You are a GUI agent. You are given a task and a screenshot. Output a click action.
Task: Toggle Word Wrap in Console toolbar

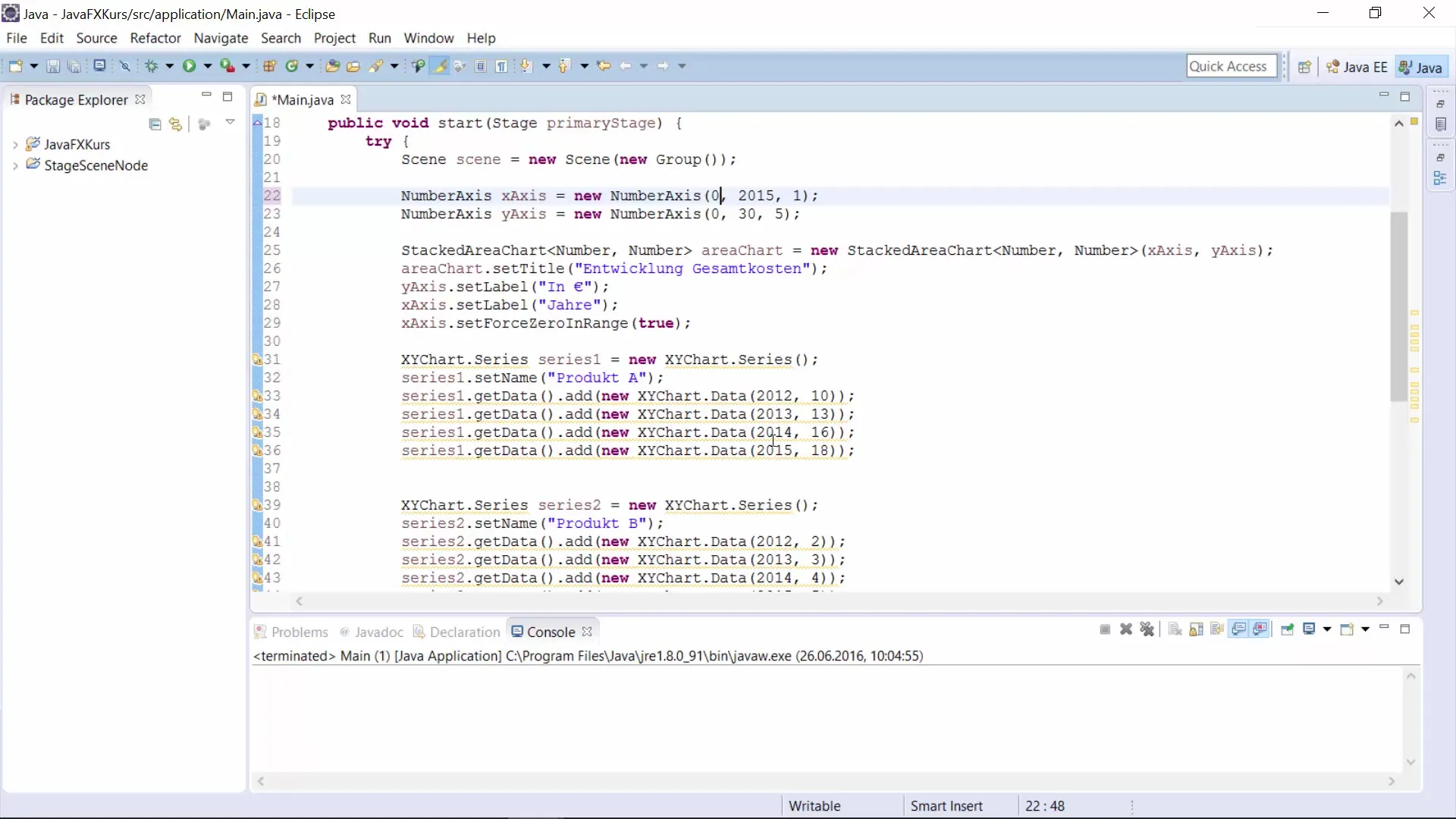coord(1217,629)
